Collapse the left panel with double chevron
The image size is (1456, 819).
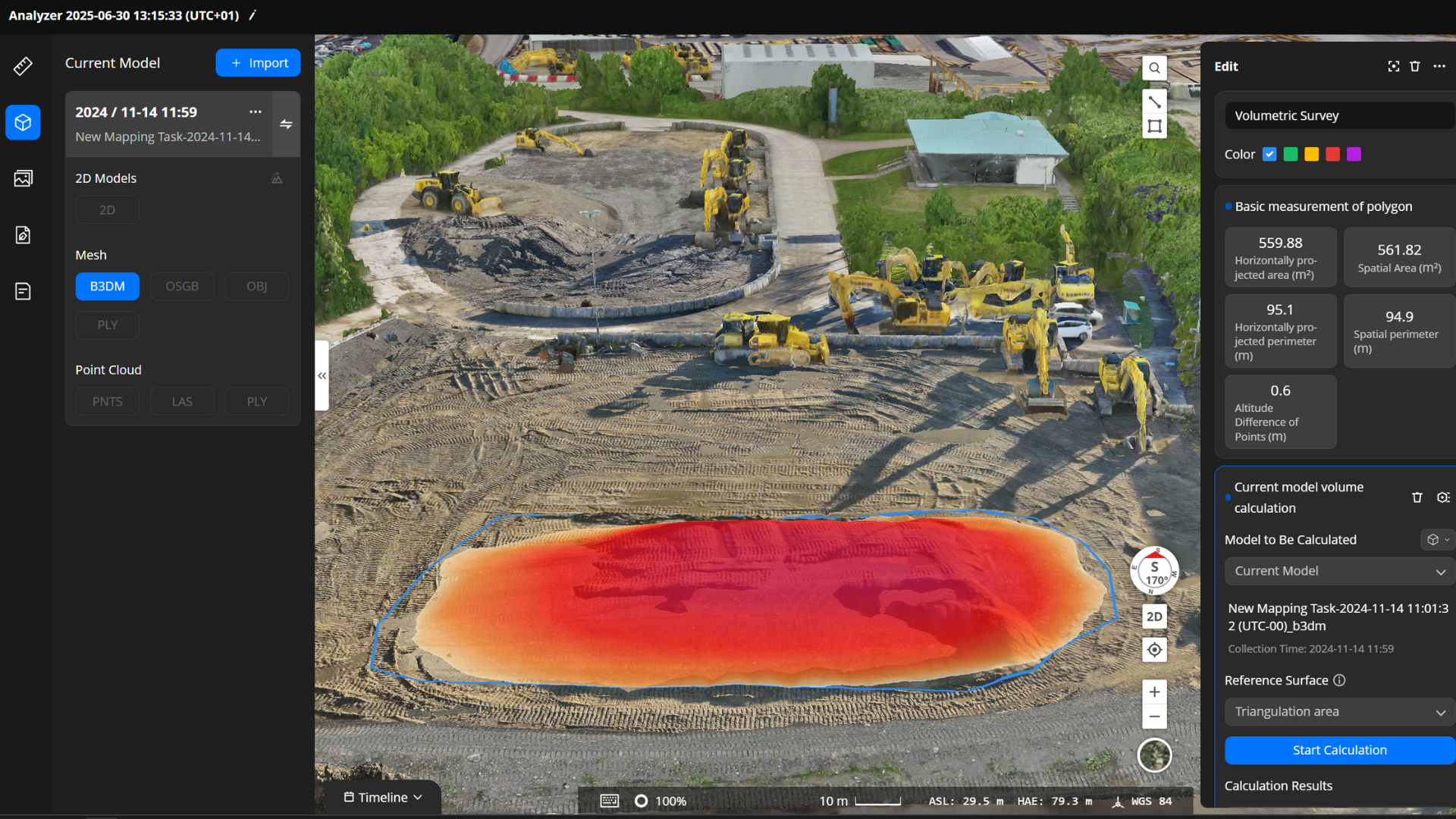click(322, 375)
